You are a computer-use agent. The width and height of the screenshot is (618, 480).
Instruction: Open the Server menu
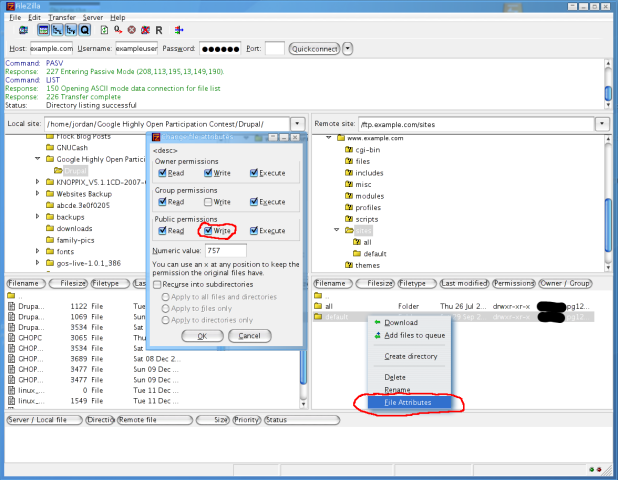pos(93,17)
